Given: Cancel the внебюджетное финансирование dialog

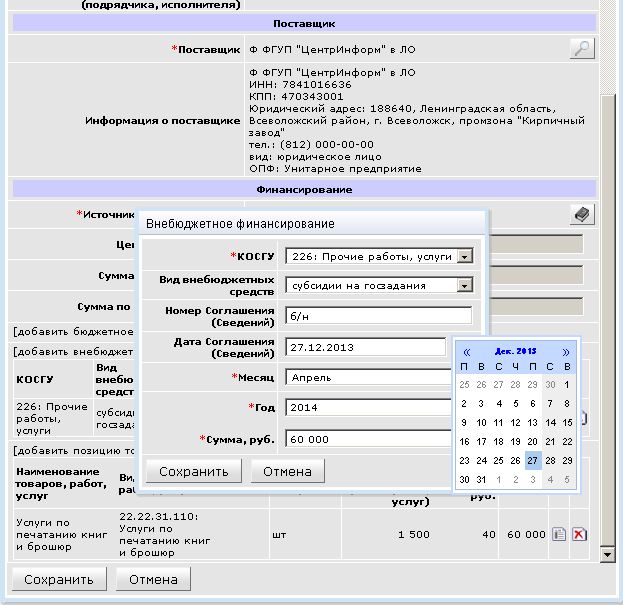Looking at the screenshot, I should pos(287,471).
